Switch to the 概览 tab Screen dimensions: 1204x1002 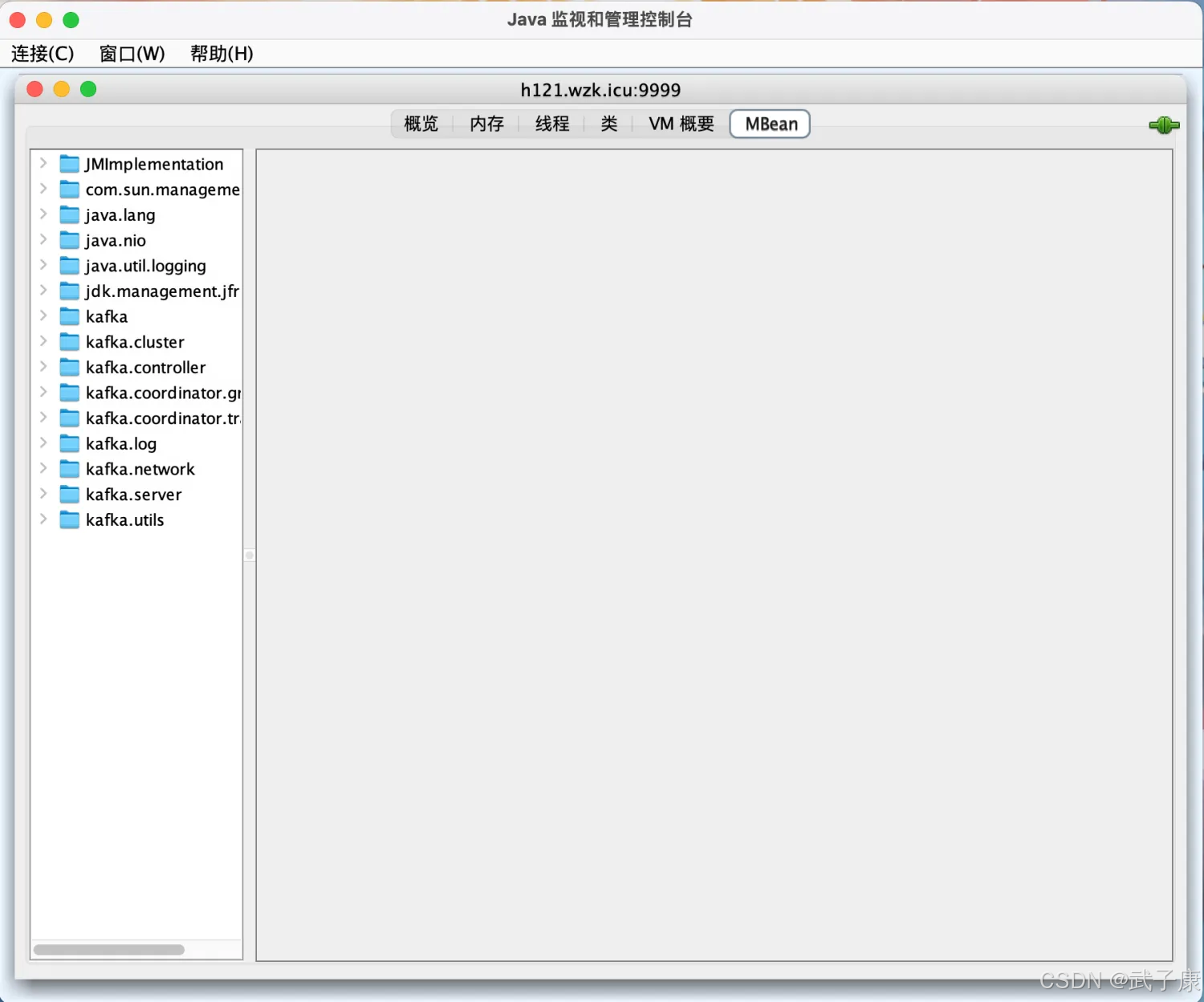pos(421,124)
